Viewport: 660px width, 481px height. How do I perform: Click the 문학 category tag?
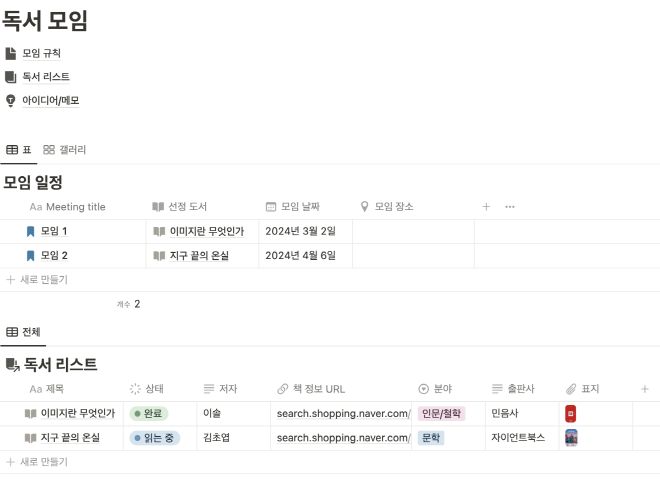(431, 438)
